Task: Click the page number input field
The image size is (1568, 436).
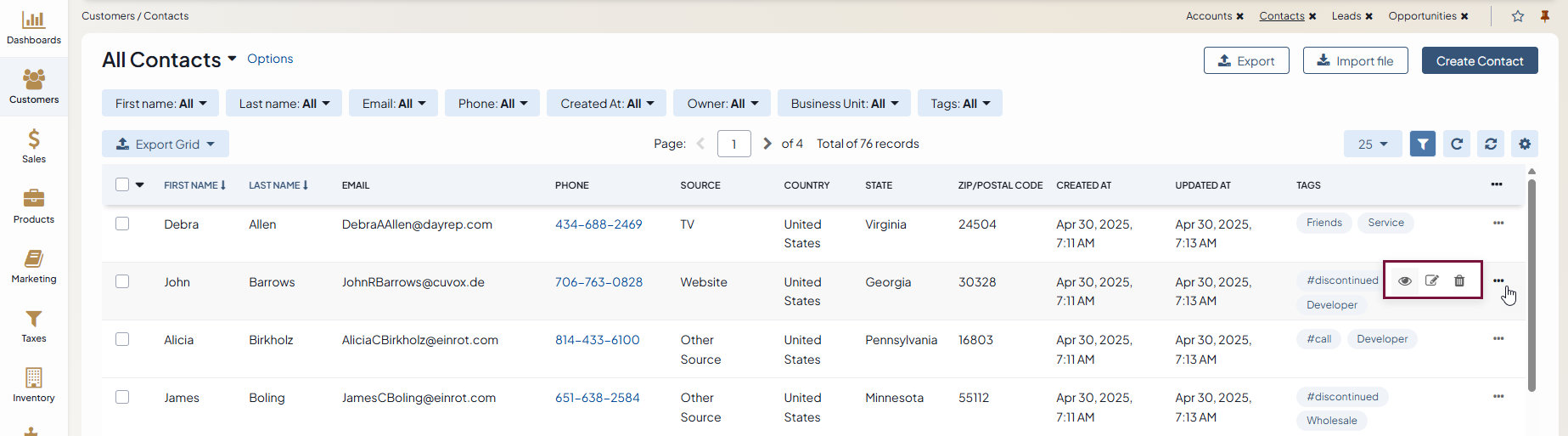Action: click(x=733, y=144)
